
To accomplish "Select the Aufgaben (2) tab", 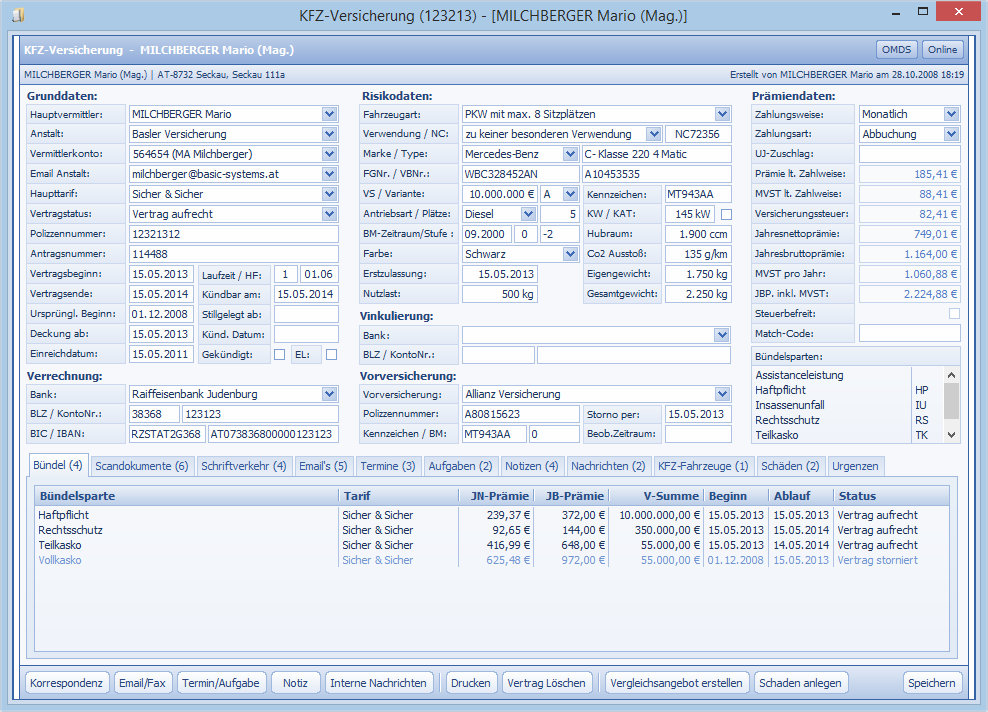I will click(461, 466).
